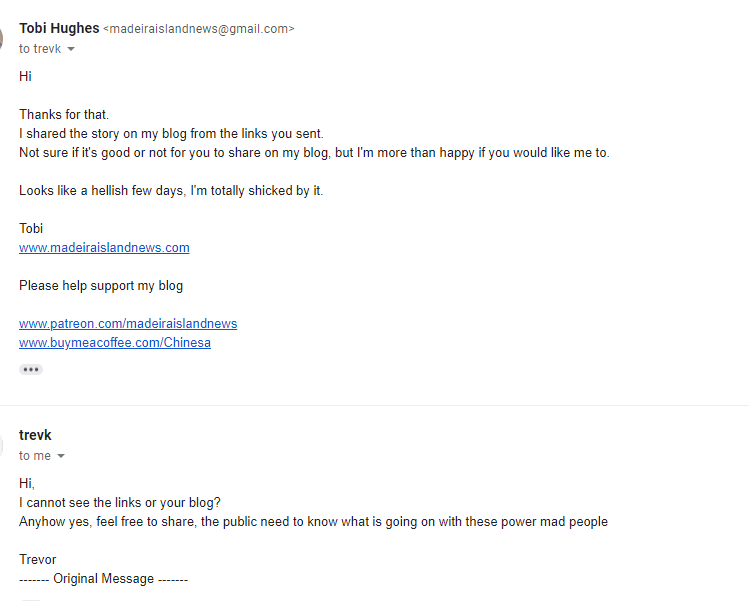The width and height of the screenshot is (749, 601).
Task: Click the "to me" recipient text
Action: click(x=35, y=456)
